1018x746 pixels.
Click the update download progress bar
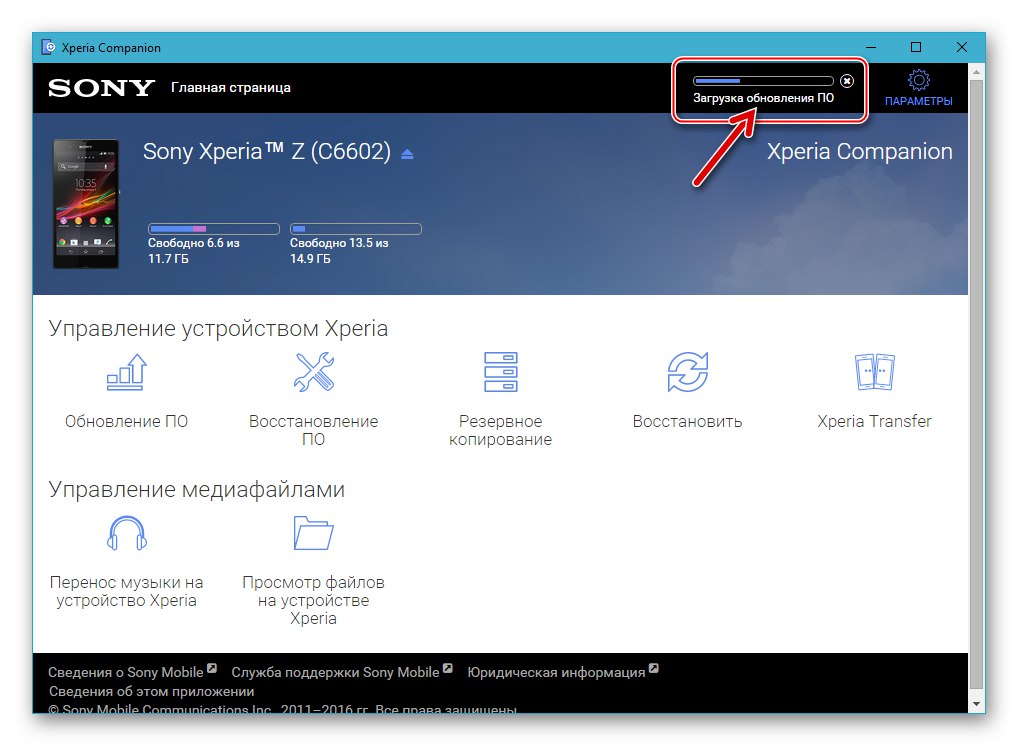[761, 79]
